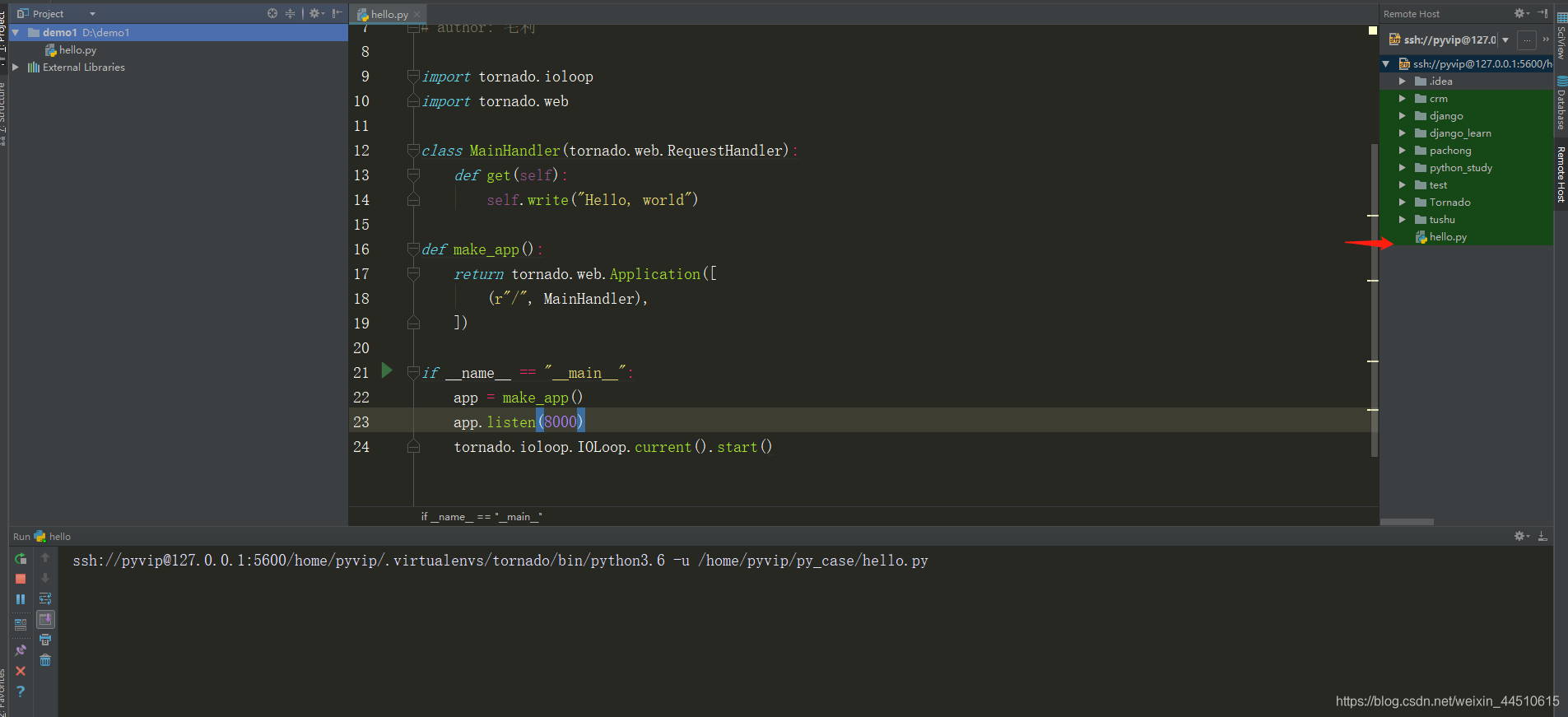Clear all console output with trash icon

(45, 660)
